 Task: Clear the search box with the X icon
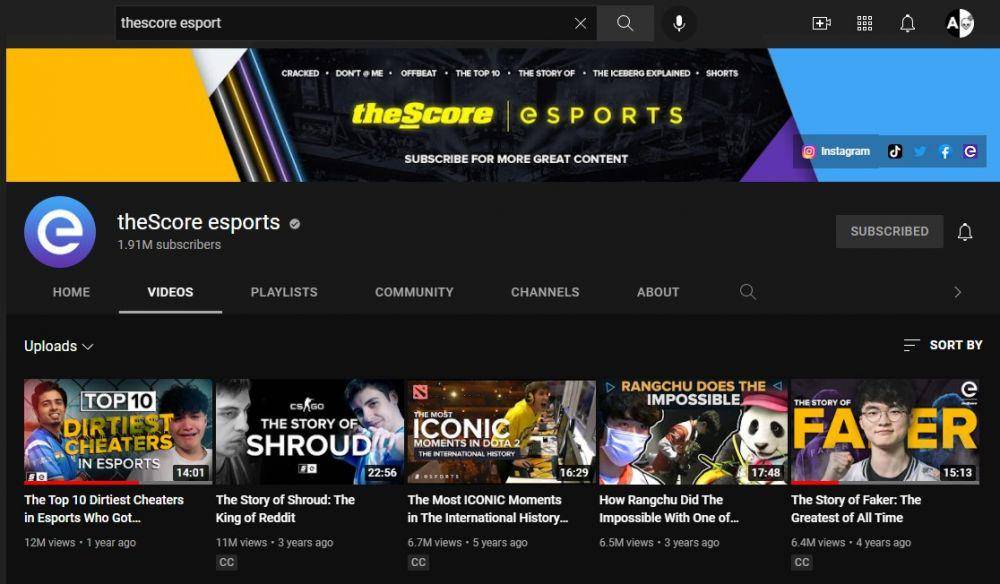pyautogui.click(x=580, y=24)
